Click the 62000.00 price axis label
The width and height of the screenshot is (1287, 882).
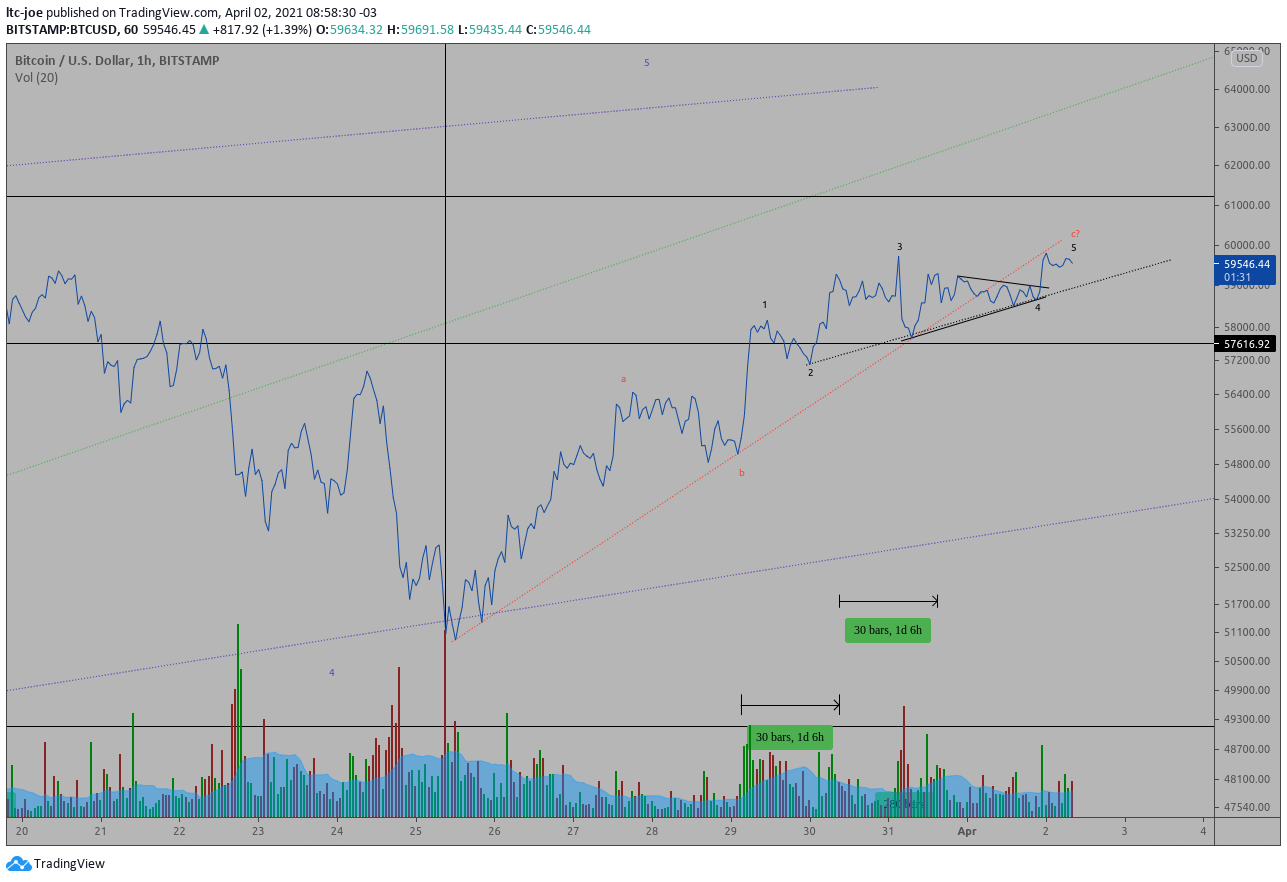click(x=1246, y=166)
